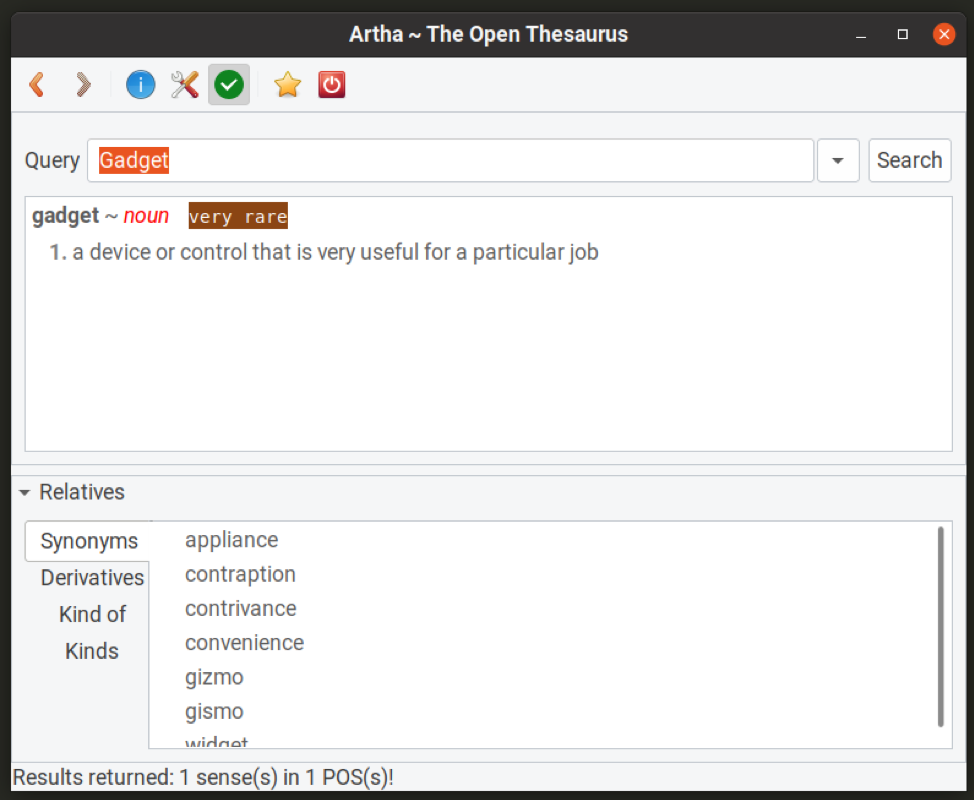Click the synonym 'gizmo' in list
The image size is (974, 800).
point(214,677)
